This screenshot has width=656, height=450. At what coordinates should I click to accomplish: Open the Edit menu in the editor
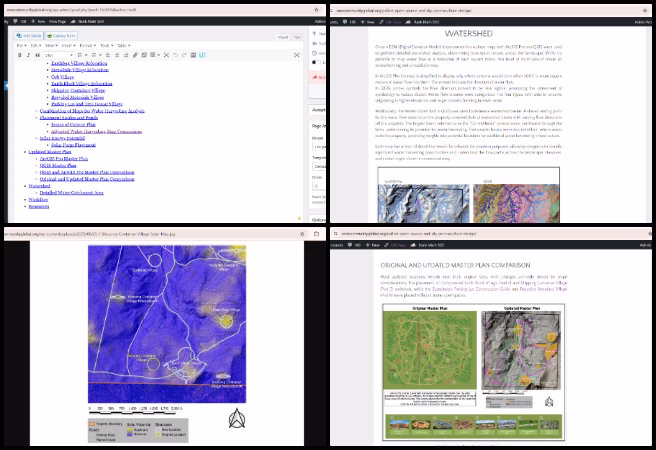[36, 45]
